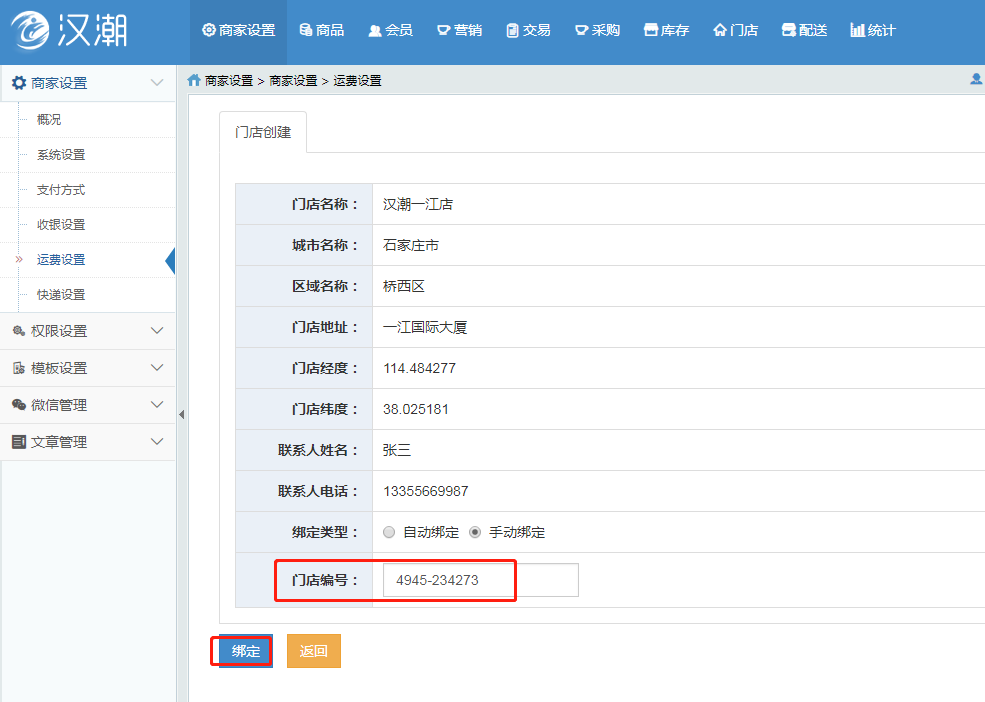
Task: Expand the 权限设置 section chevron
Action: point(157,331)
